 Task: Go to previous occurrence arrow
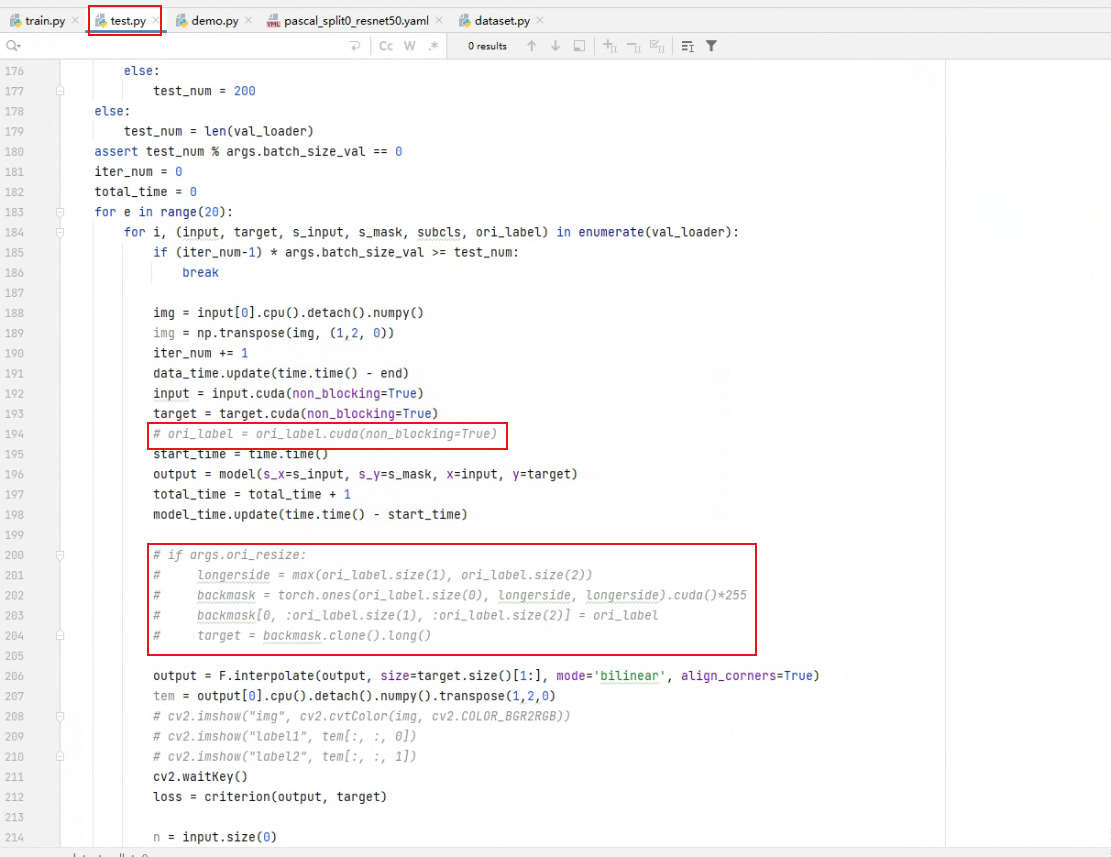coord(531,46)
